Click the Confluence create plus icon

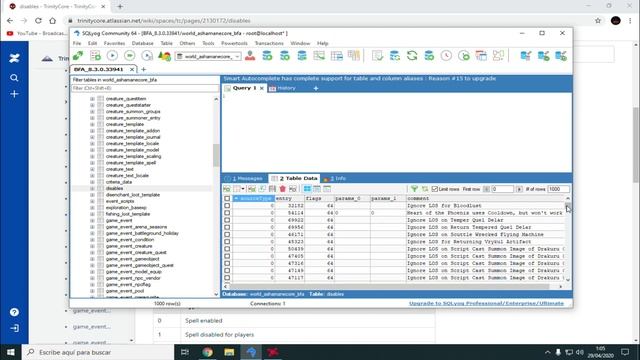pos(14,94)
